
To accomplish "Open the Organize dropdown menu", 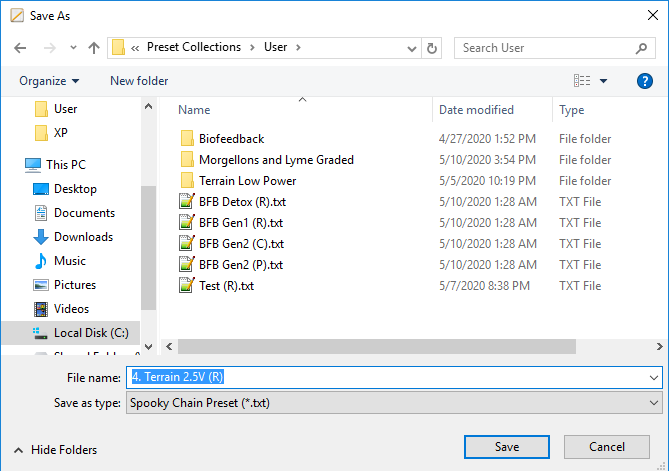I will click(48, 81).
